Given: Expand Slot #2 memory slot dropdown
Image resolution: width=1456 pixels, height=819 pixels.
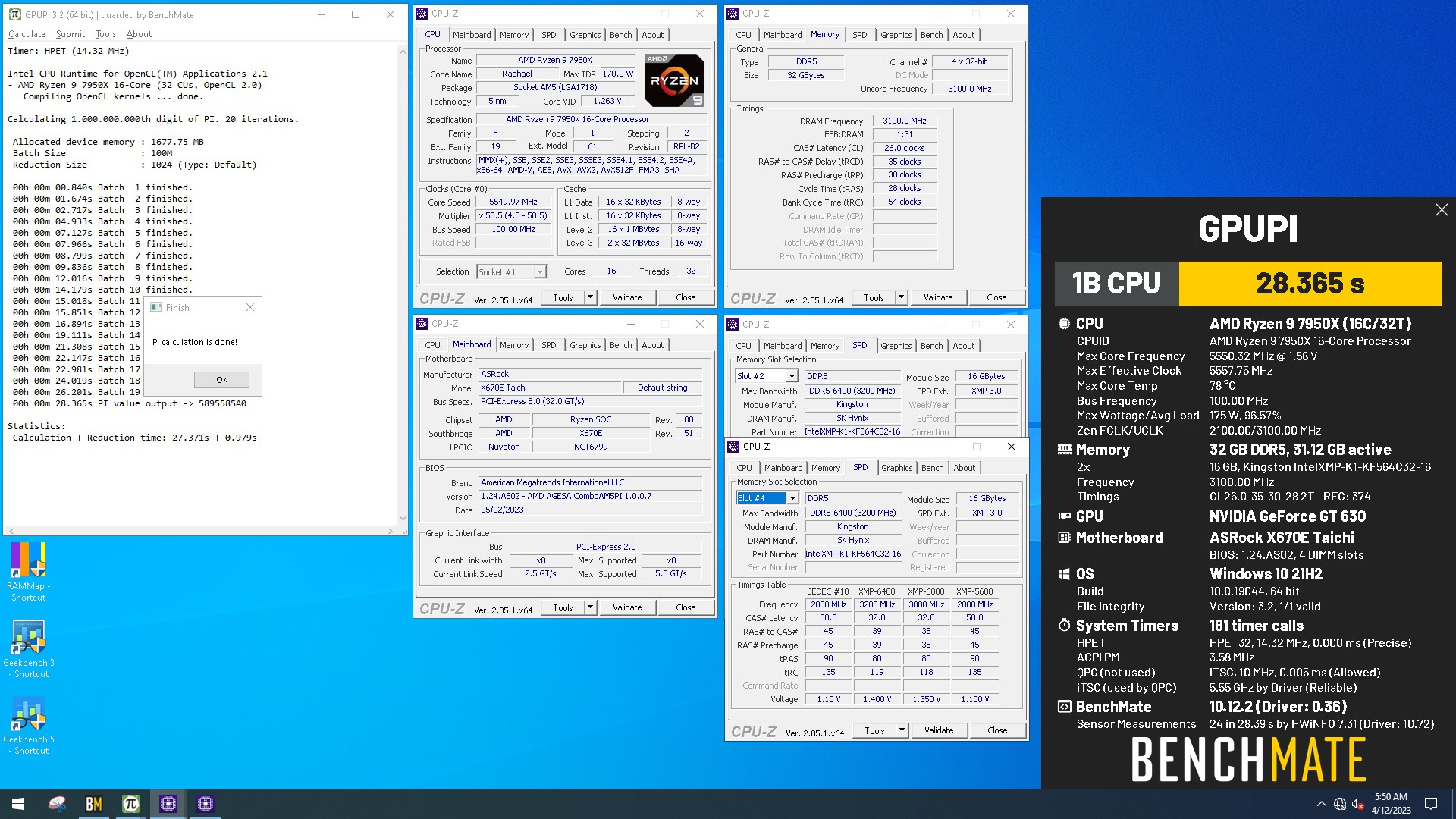Looking at the screenshot, I should pyautogui.click(x=791, y=376).
